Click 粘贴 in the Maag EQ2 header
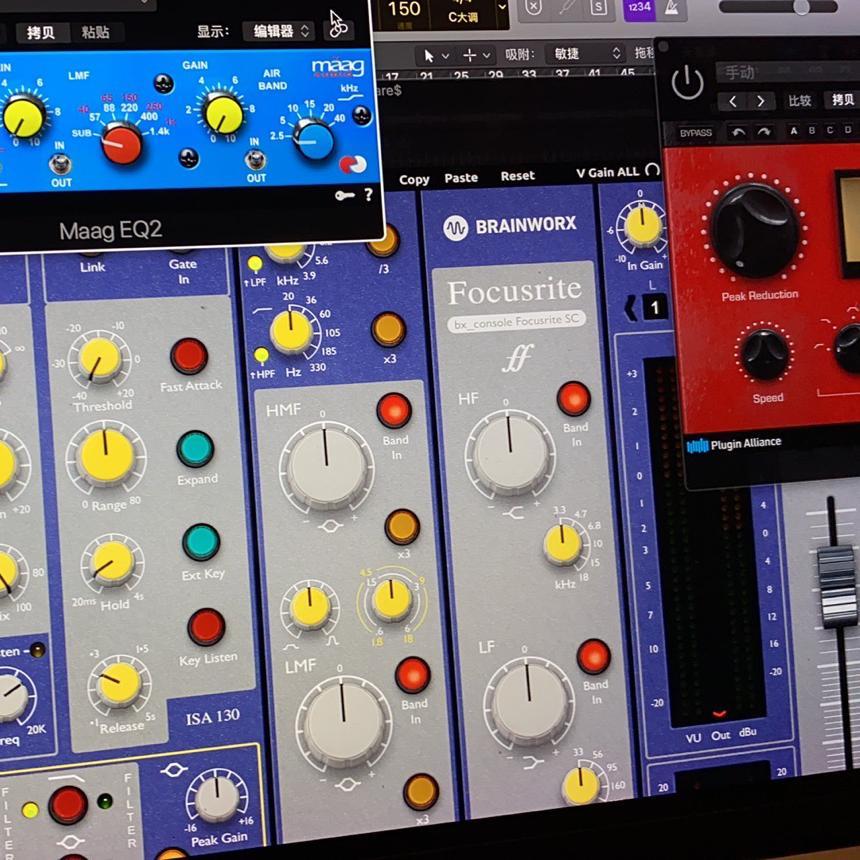This screenshot has width=860, height=860. pyautogui.click(x=95, y=32)
